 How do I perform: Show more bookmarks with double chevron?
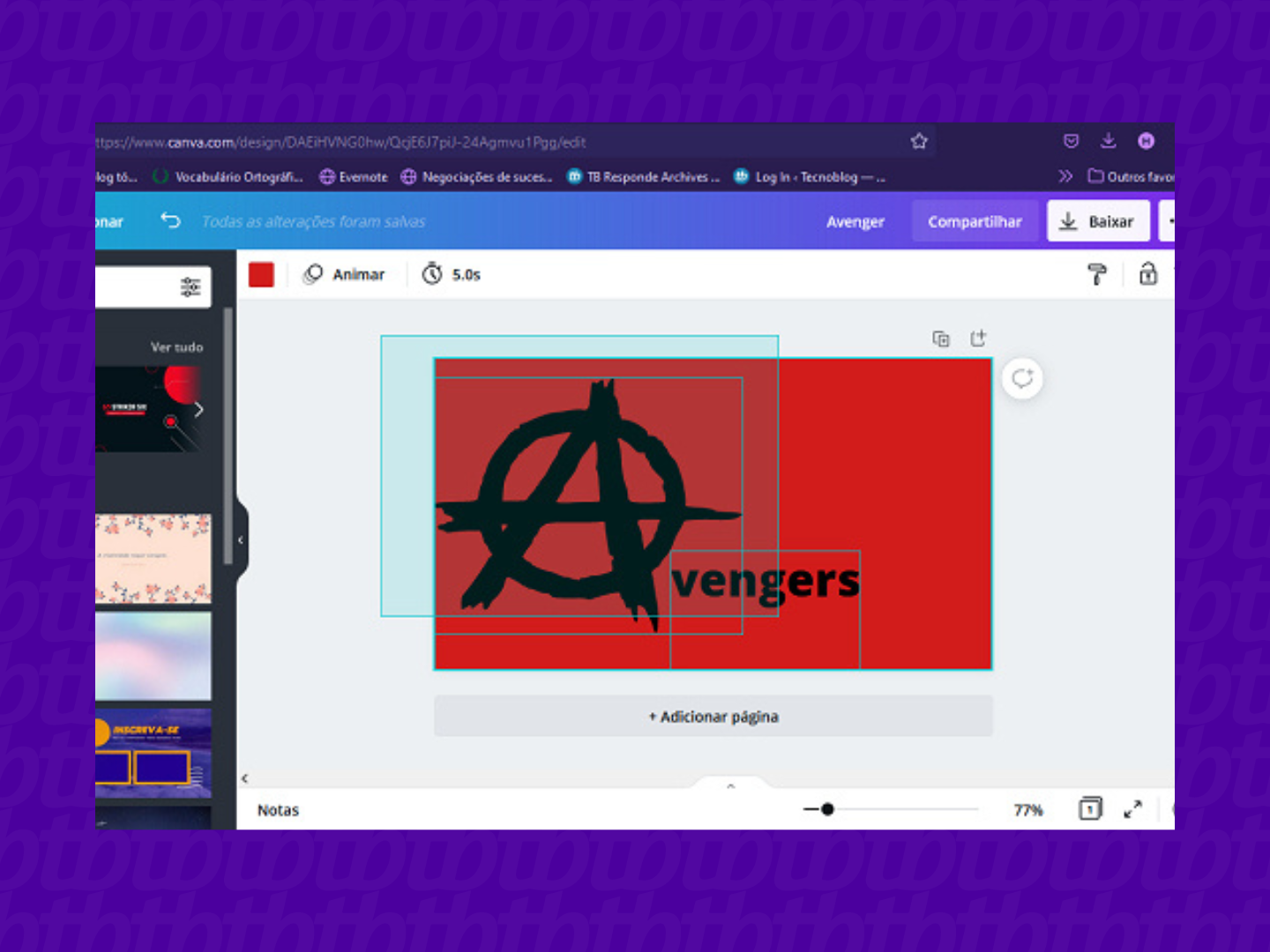coord(1065,176)
